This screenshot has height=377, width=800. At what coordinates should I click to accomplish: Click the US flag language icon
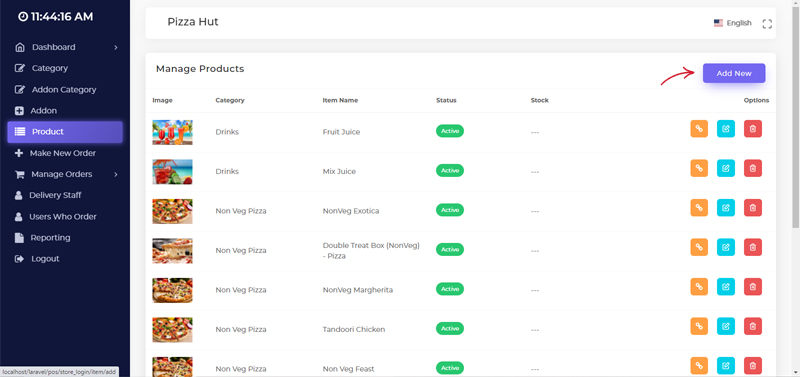(718, 23)
